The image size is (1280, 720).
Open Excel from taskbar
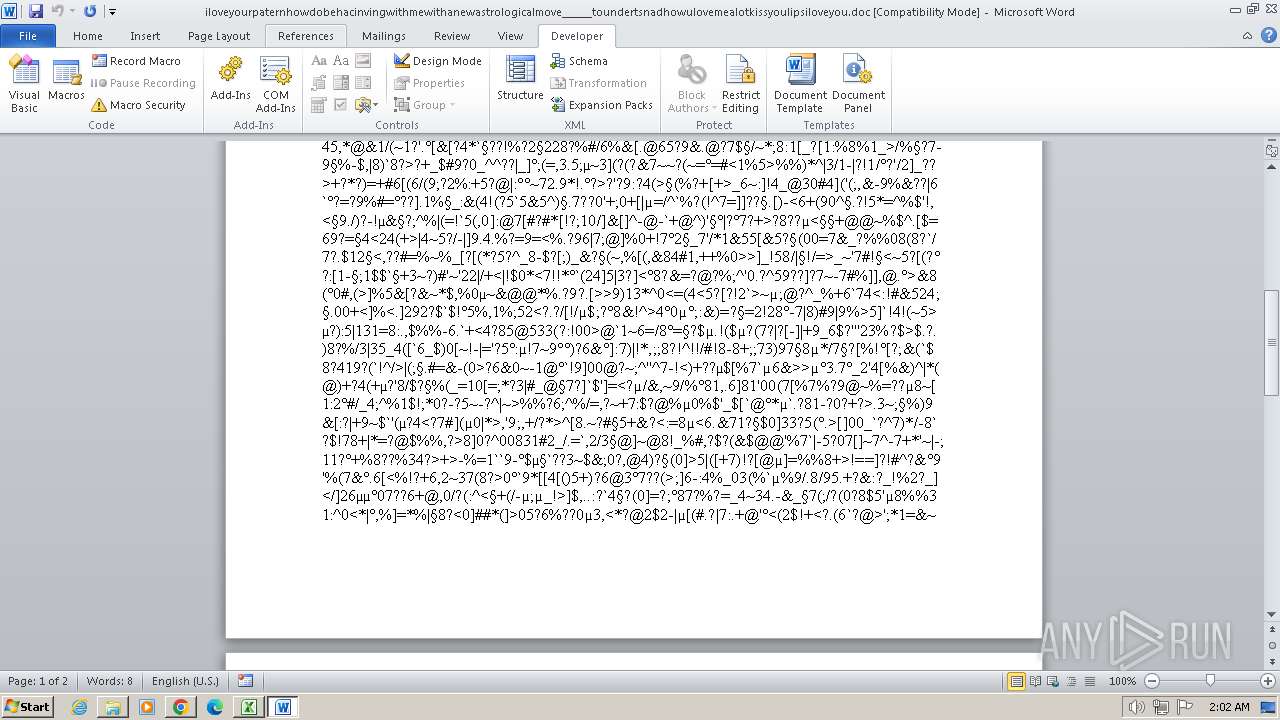click(249, 707)
